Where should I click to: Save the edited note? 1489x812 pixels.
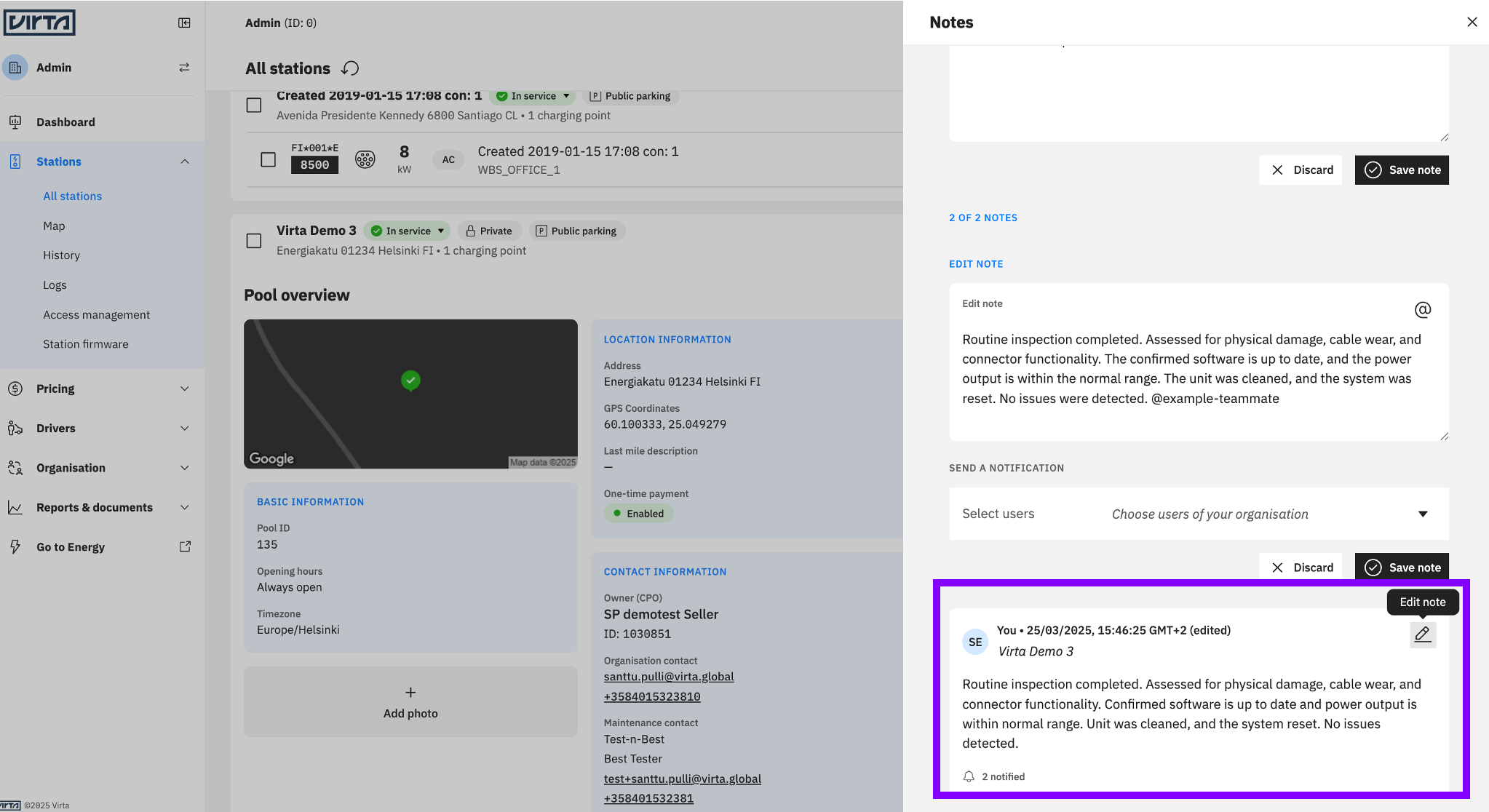(x=1402, y=567)
